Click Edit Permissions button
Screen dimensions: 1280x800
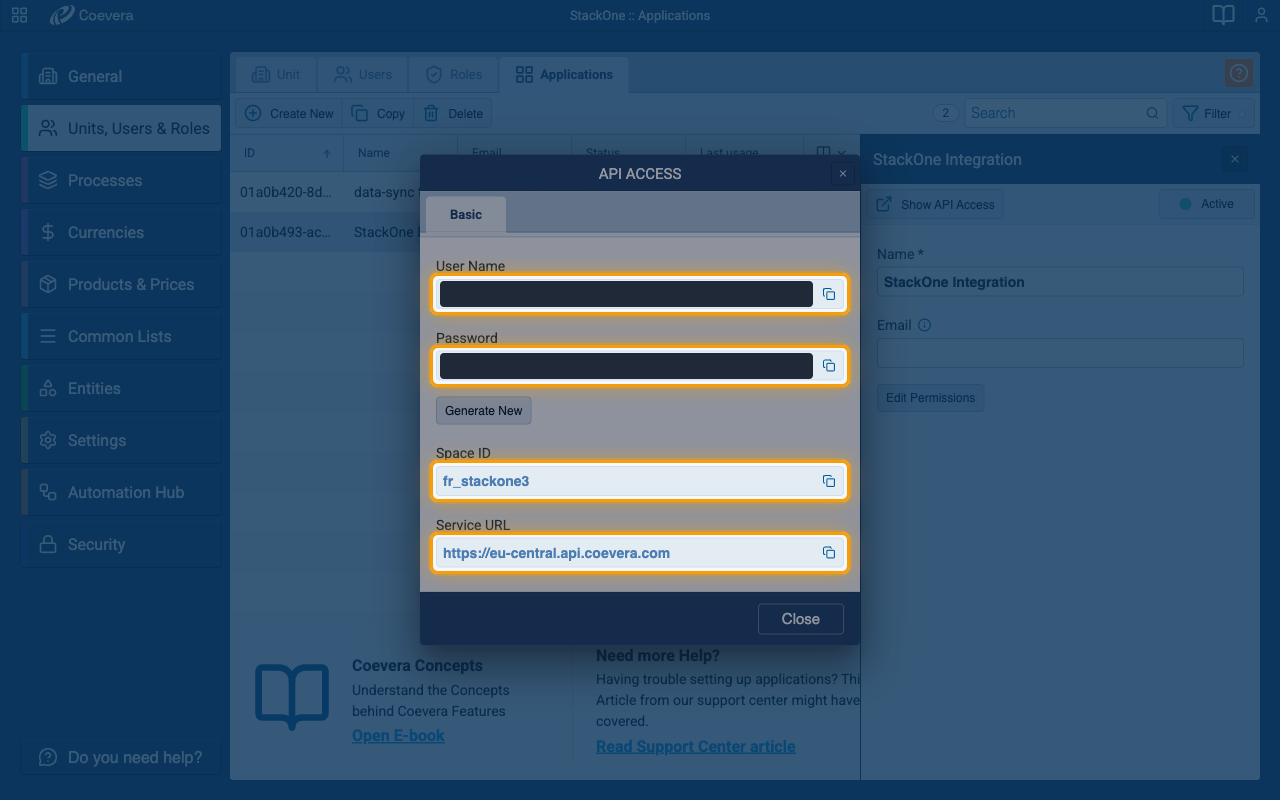coord(931,398)
